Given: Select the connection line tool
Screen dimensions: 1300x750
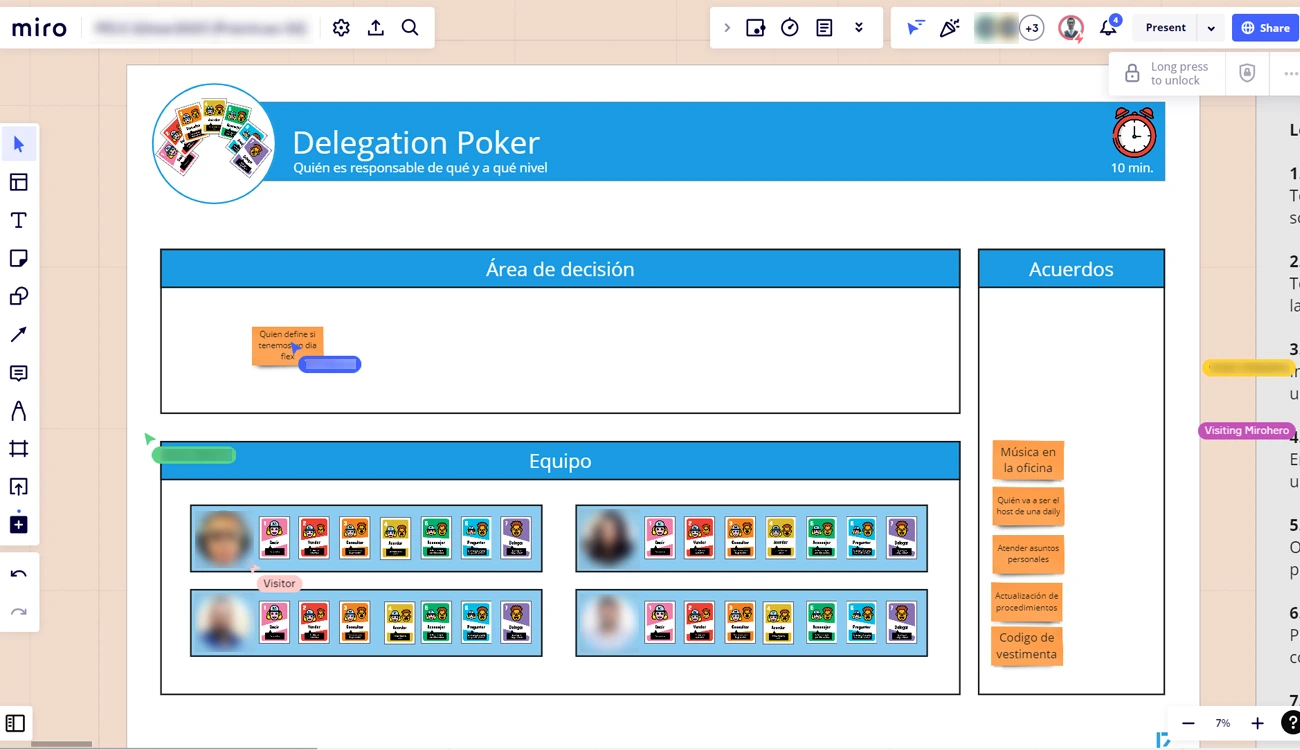Looking at the screenshot, I should [x=18, y=333].
